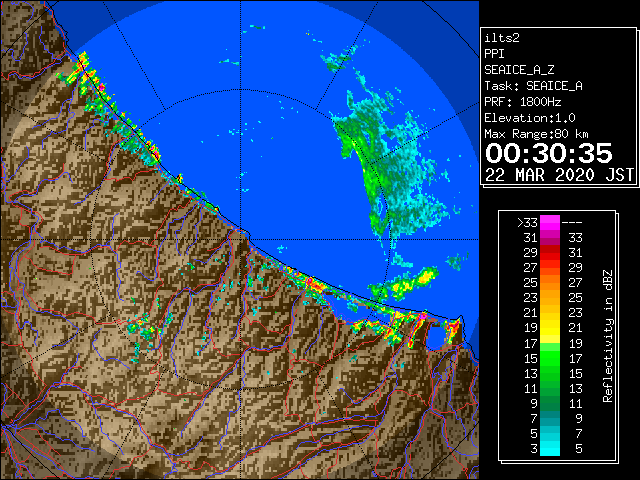
Task: Select the 'PPI' scan type text
Action: tap(494, 54)
